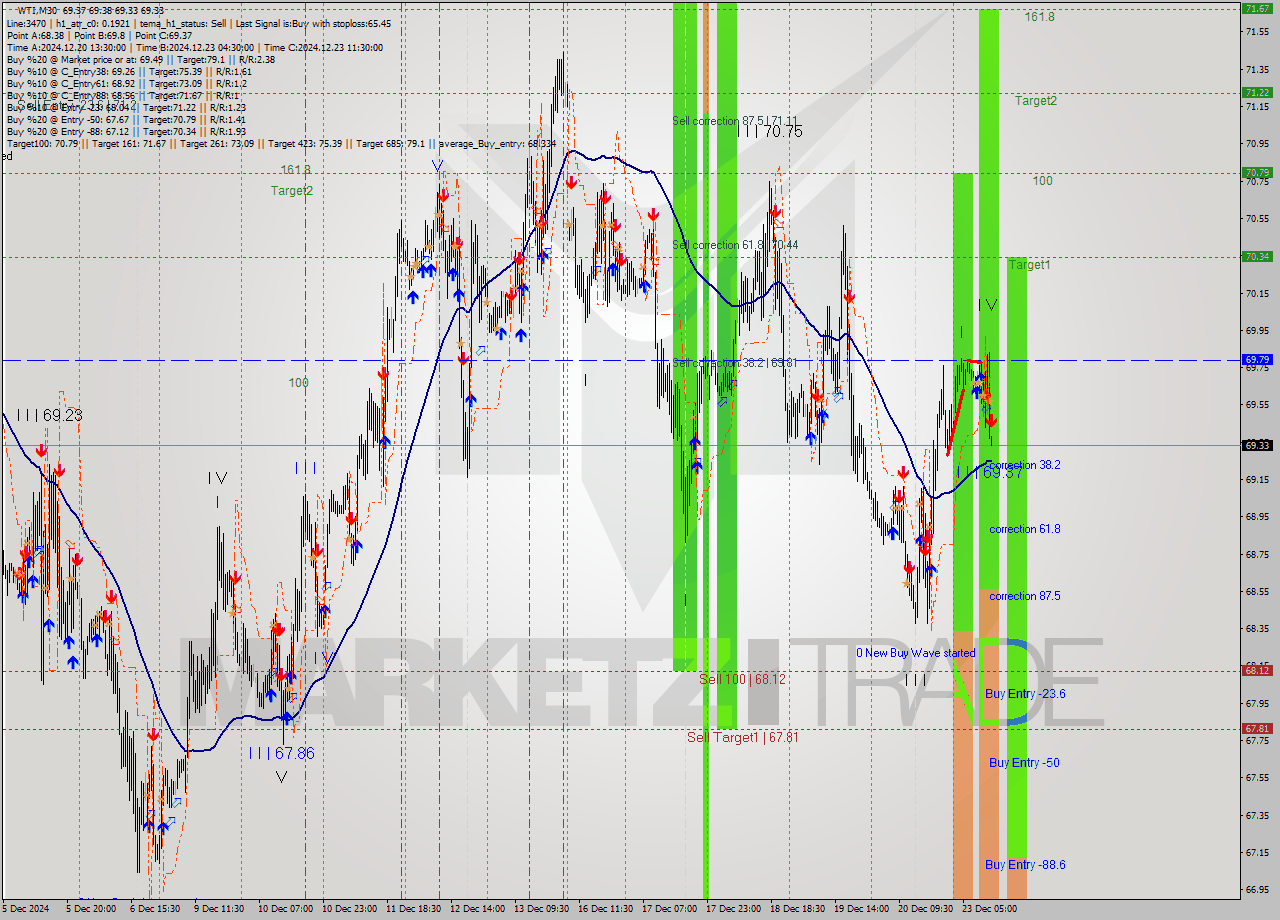Click the '11 Dec 18:30' time label
The width and height of the screenshot is (1280, 920).
[x=413, y=909]
